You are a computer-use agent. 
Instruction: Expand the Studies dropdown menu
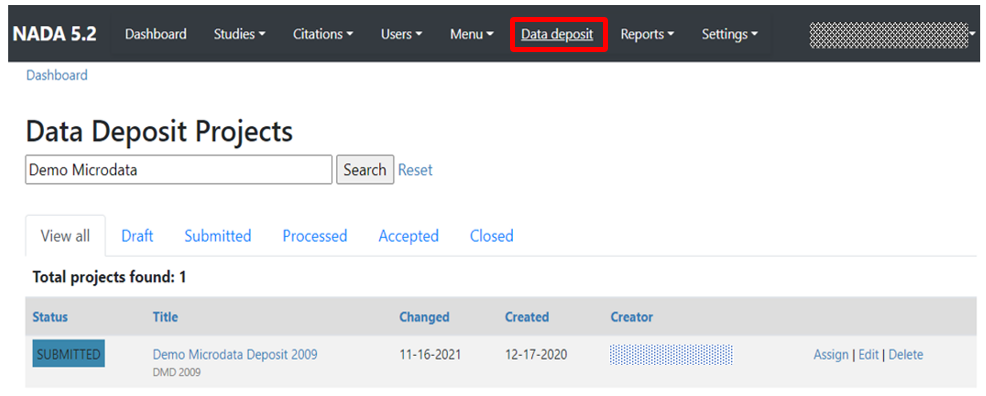[x=239, y=35]
